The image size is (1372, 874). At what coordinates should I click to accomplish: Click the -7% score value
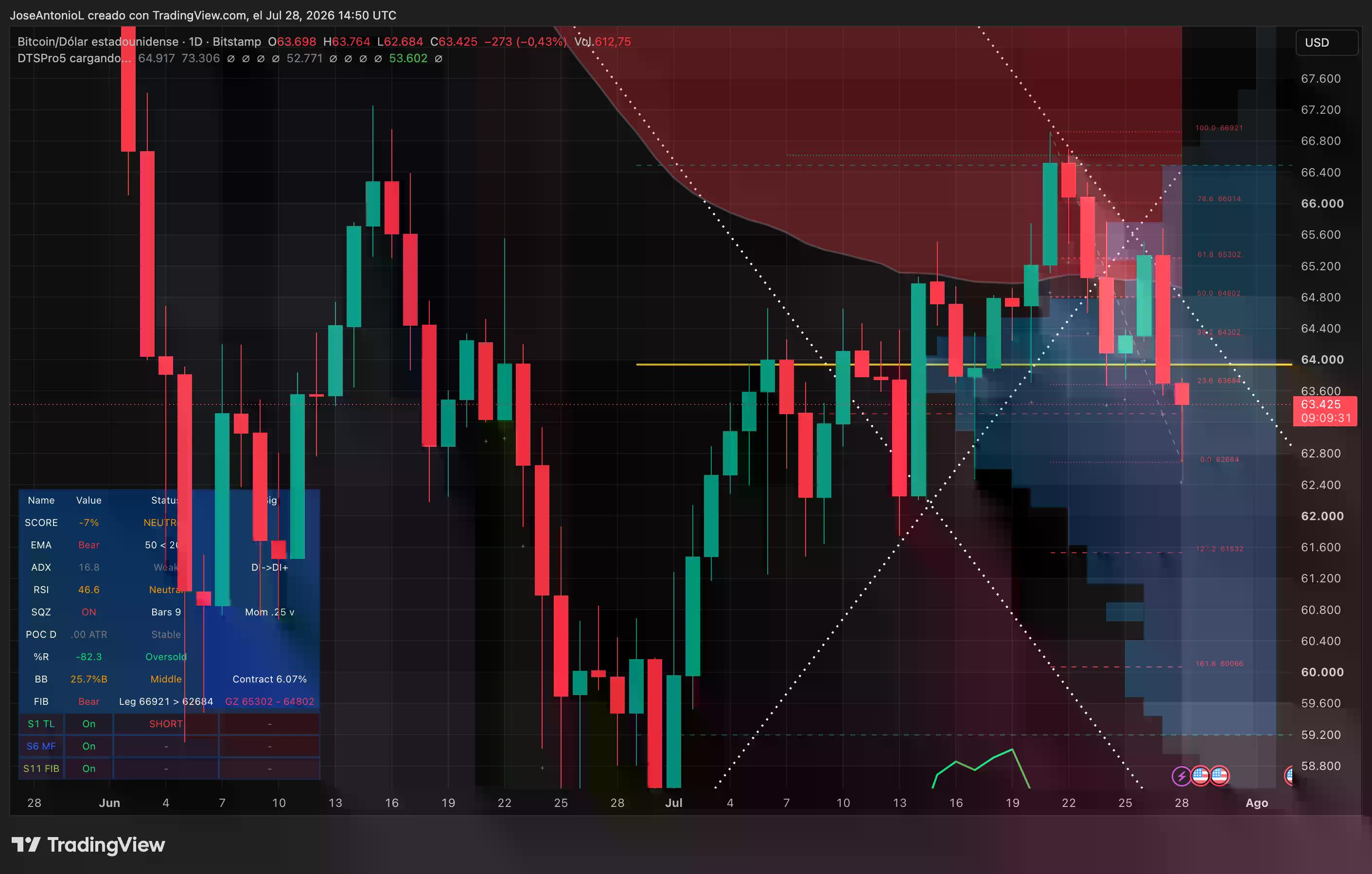pyautogui.click(x=89, y=523)
